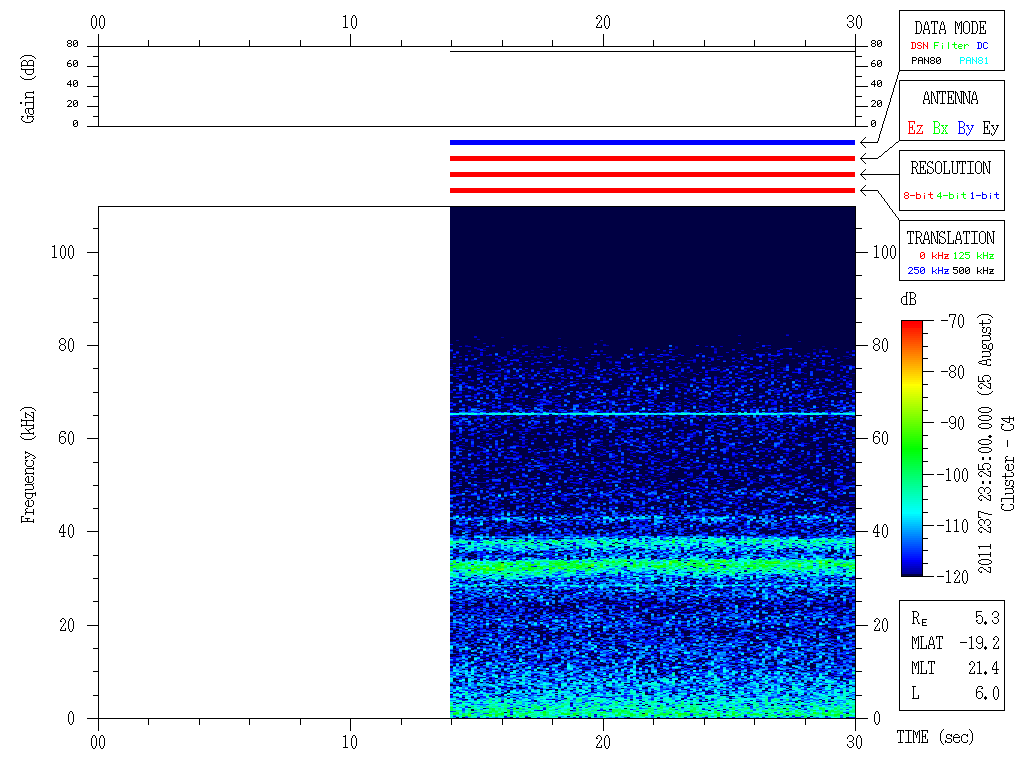
Task: Click the Gain (dB) axis label
Action: click(x=27, y=89)
